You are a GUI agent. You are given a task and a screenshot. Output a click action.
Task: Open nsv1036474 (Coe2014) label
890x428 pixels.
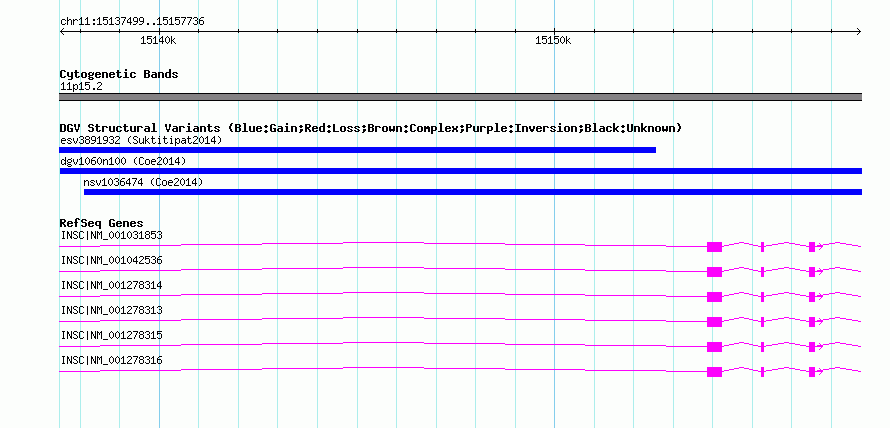143,182
